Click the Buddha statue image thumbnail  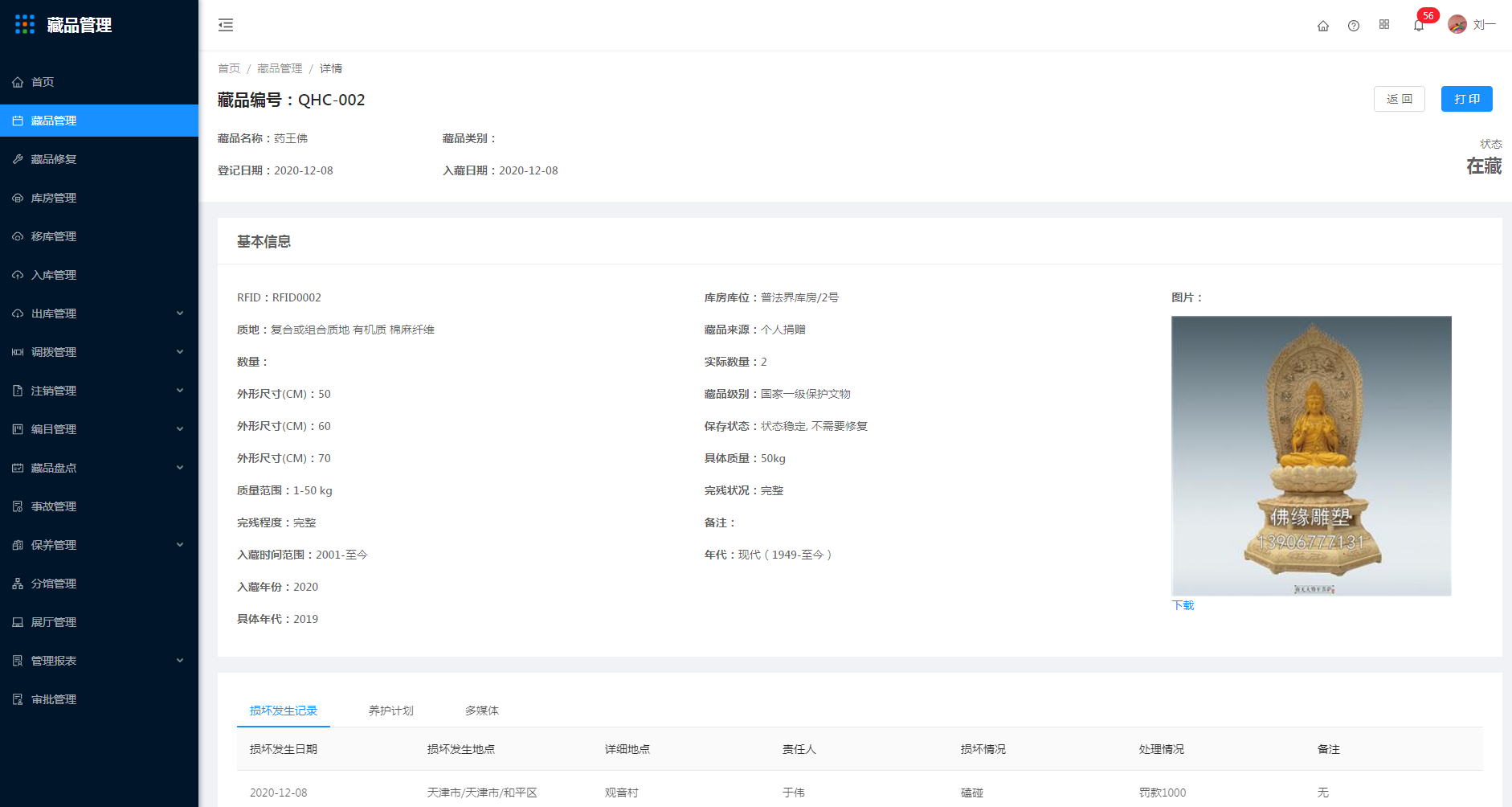click(1311, 456)
